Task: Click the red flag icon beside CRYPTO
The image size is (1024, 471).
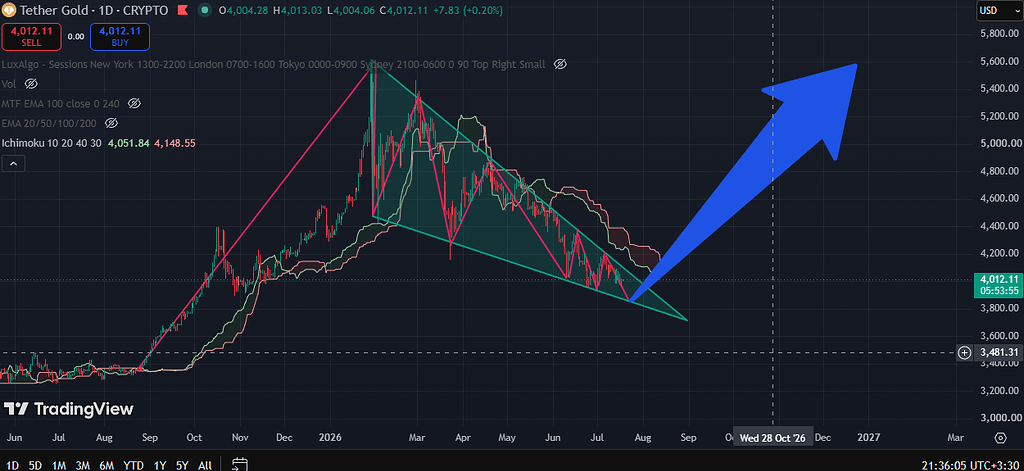Action: [182, 11]
